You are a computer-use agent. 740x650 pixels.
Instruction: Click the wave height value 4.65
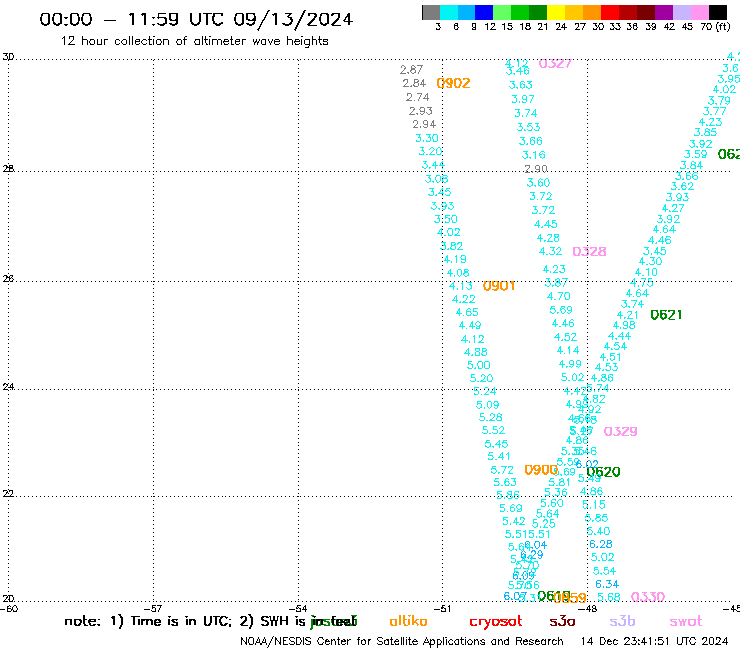coord(467,312)
